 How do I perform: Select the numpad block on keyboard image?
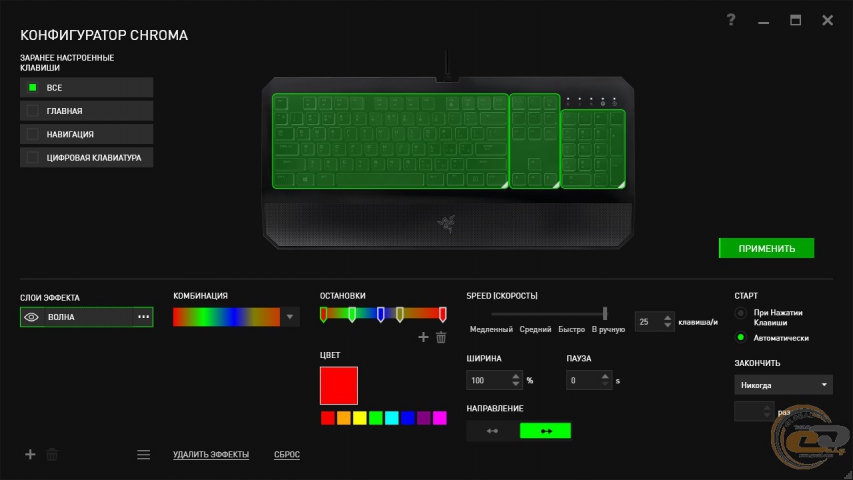click(x=593, y=149)
